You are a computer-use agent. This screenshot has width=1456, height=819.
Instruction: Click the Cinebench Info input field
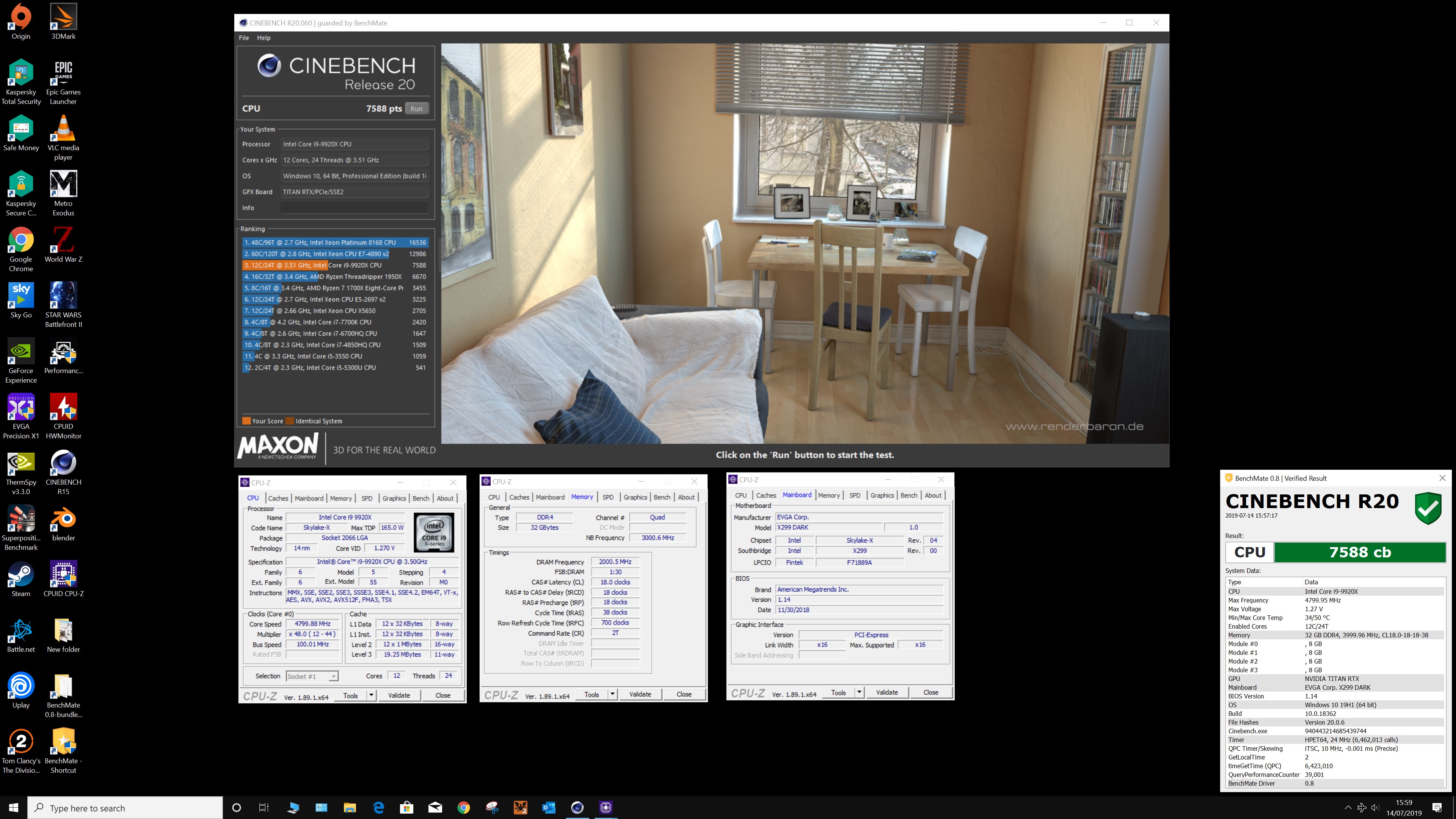click(x=355, y=207)
